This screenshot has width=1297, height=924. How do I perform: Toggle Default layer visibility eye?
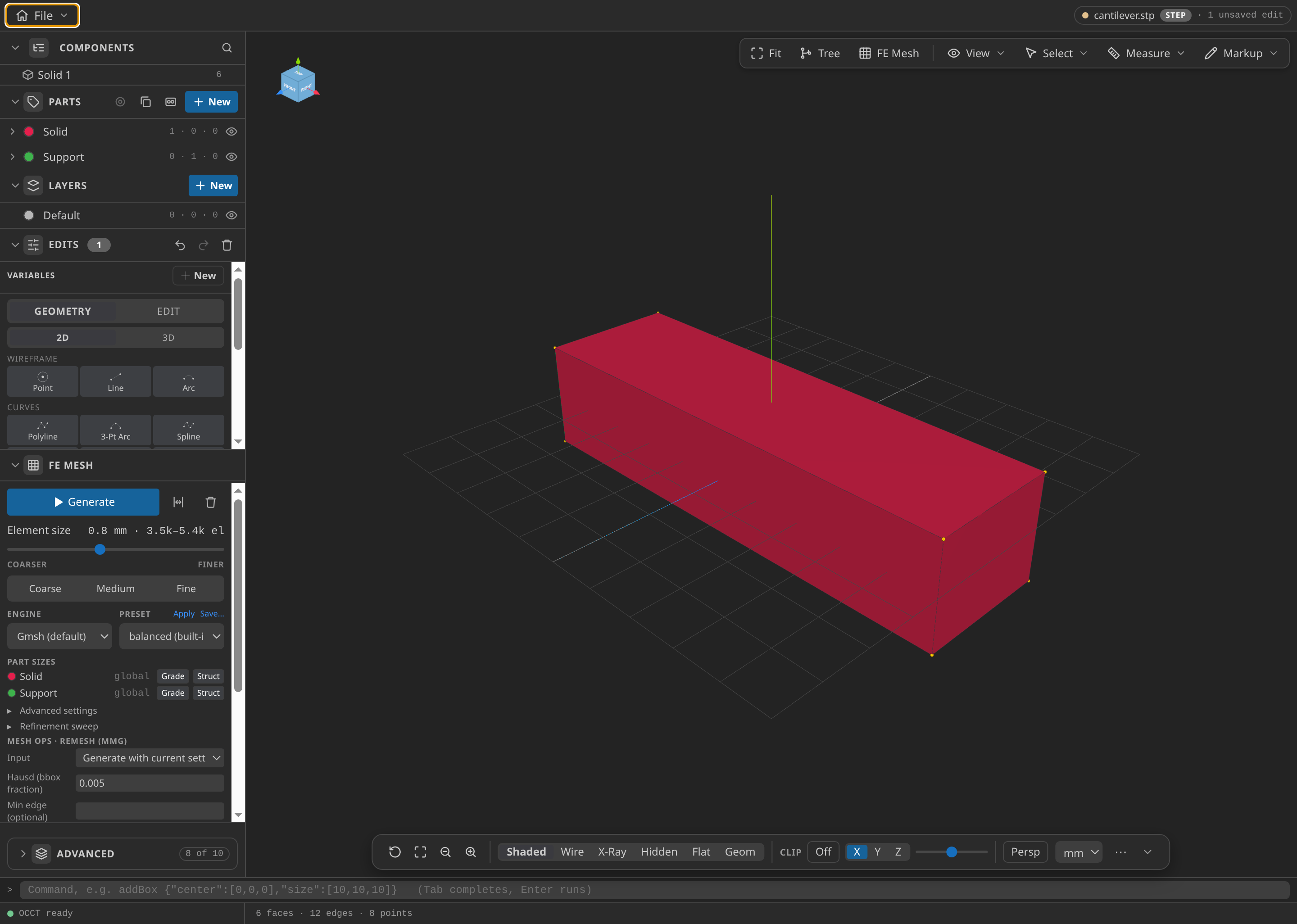pos(231,215)
